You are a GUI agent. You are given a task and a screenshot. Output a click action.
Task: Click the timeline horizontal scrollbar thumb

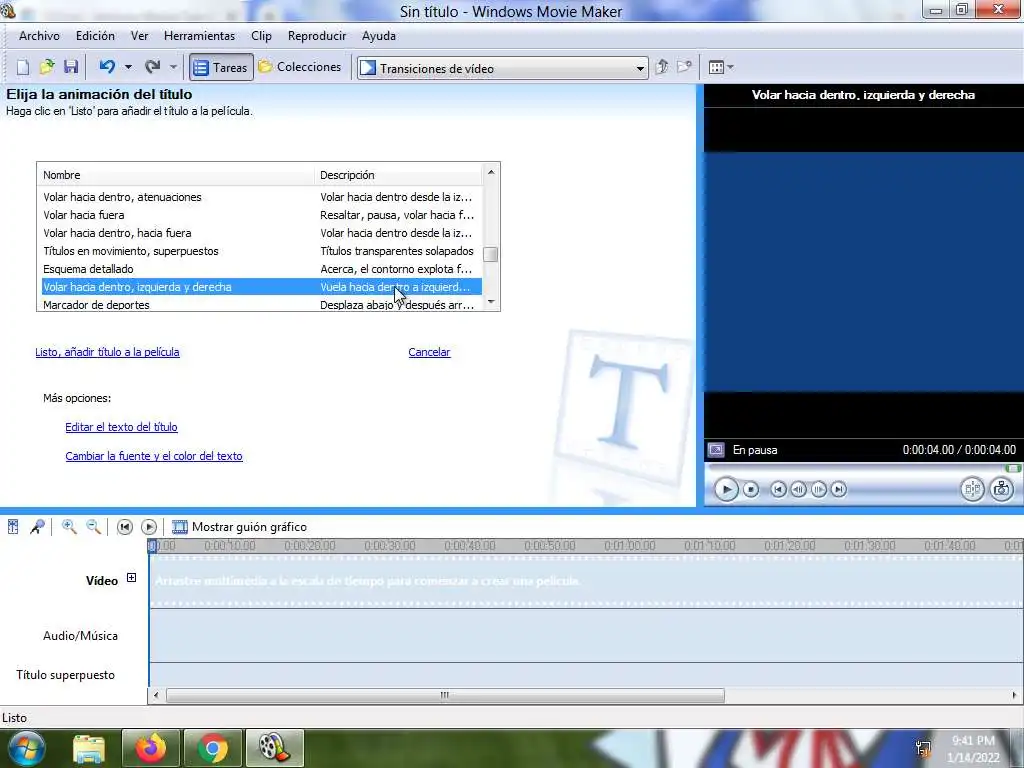[x=445, y=695]
